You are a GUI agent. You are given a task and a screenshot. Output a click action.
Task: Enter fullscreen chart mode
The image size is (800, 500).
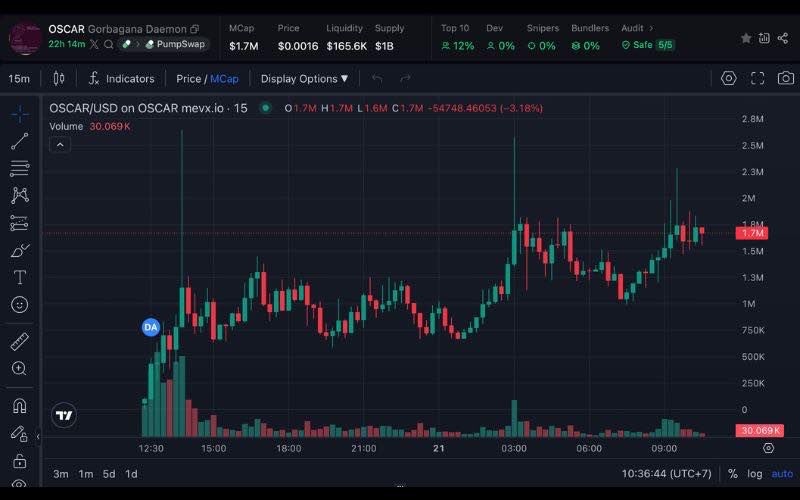pyautogui.click(x=758, y=78)
